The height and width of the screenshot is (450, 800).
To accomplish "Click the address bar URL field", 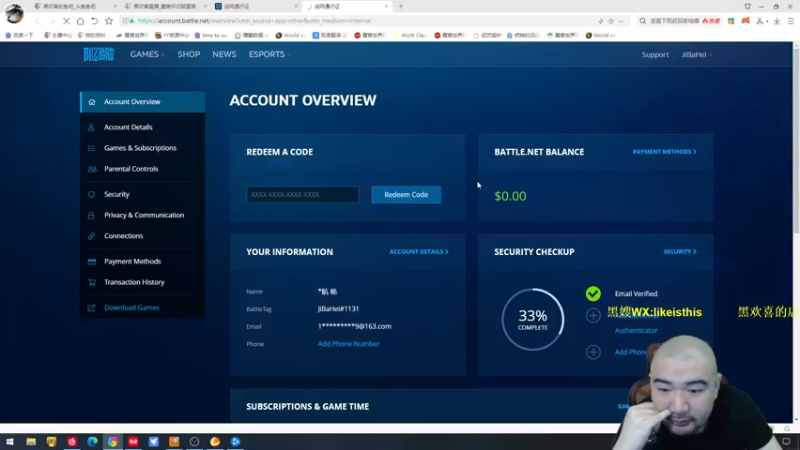I will pyautogui.click(x=357, y=21).
